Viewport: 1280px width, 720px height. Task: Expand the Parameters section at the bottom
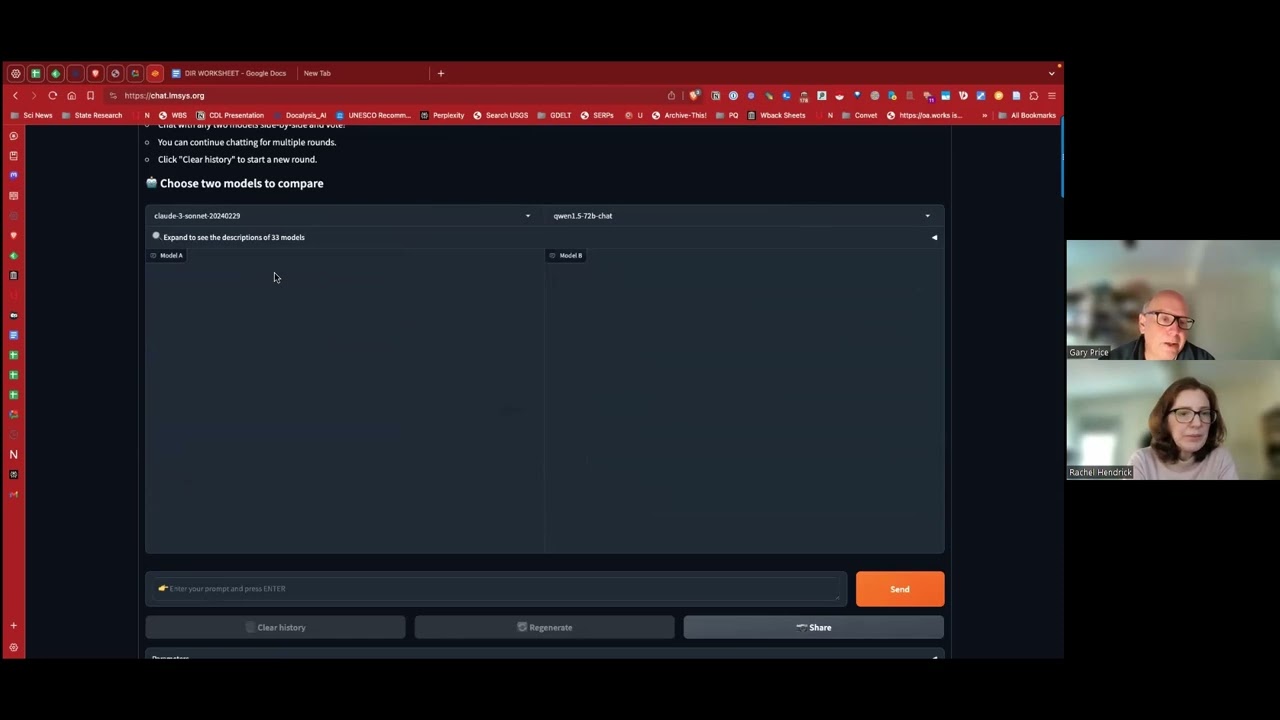[544, 656]
